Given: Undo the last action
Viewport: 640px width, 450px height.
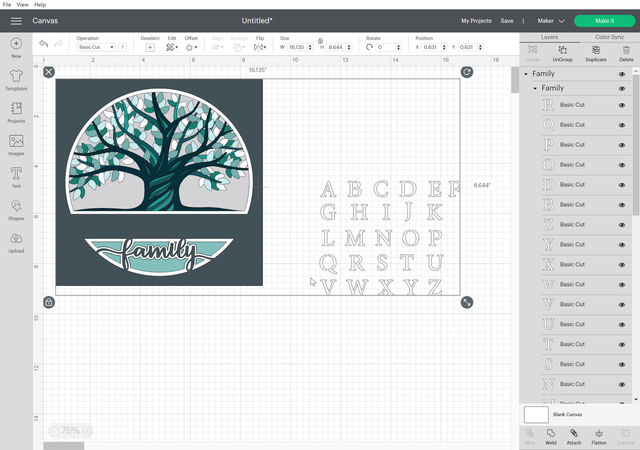Looking at the screenshot, I should 44,43.
